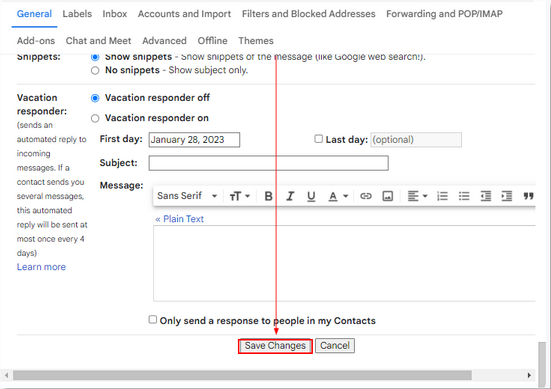The height and width of the screenshot is (389, 551).
Task: Open Forwarding and POP/IMAP tab
Action: pyautogui.click(x=444, y=14)
